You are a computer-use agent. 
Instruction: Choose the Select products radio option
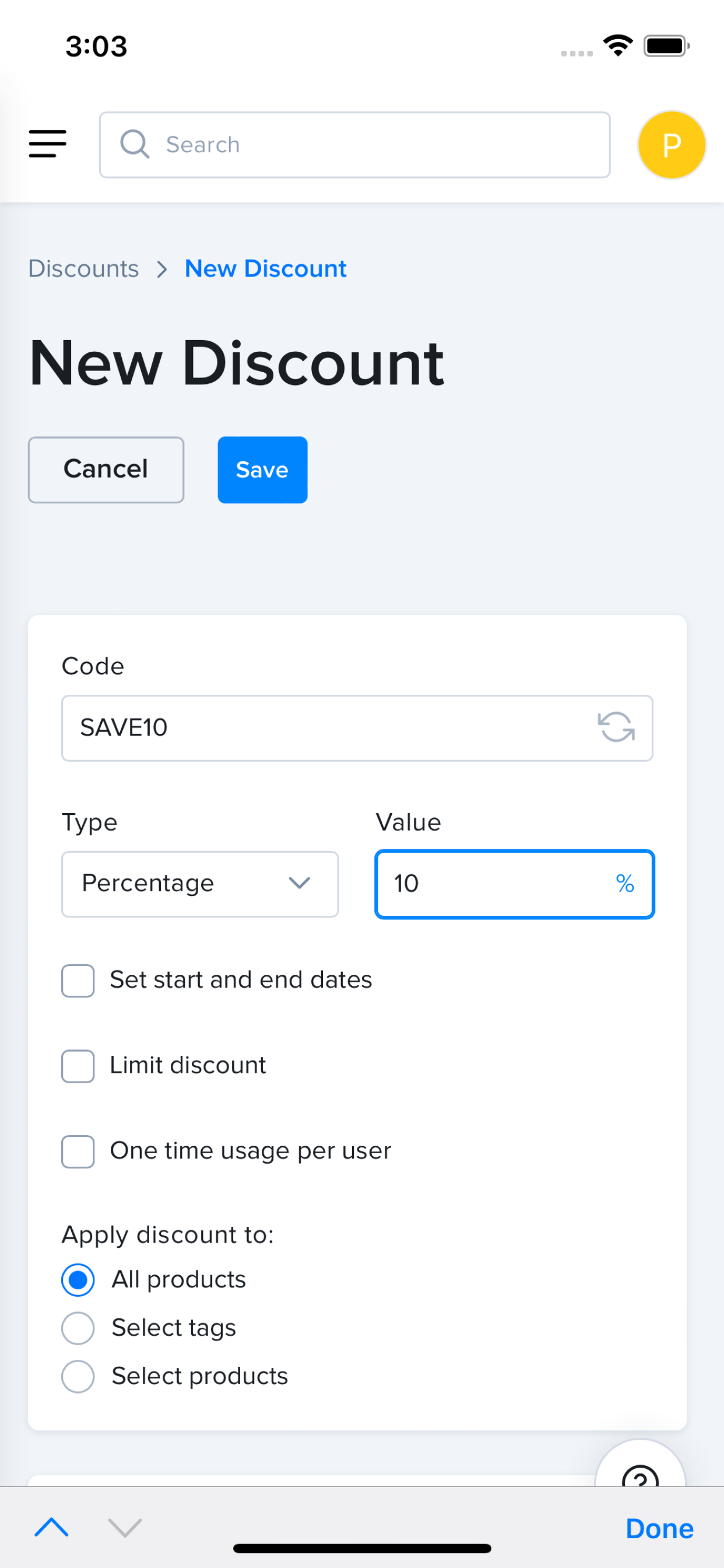pos(78,1376)
